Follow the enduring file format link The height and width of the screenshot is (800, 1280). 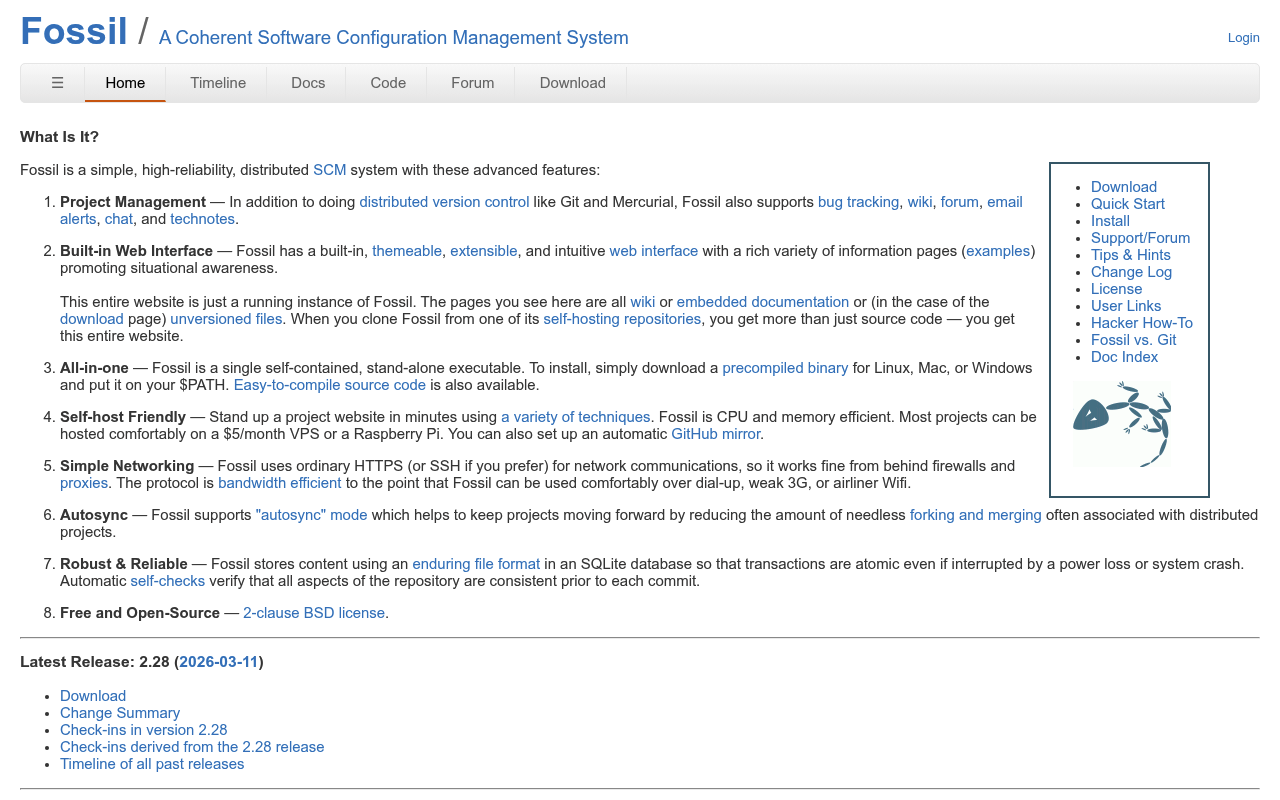(476, 564)
